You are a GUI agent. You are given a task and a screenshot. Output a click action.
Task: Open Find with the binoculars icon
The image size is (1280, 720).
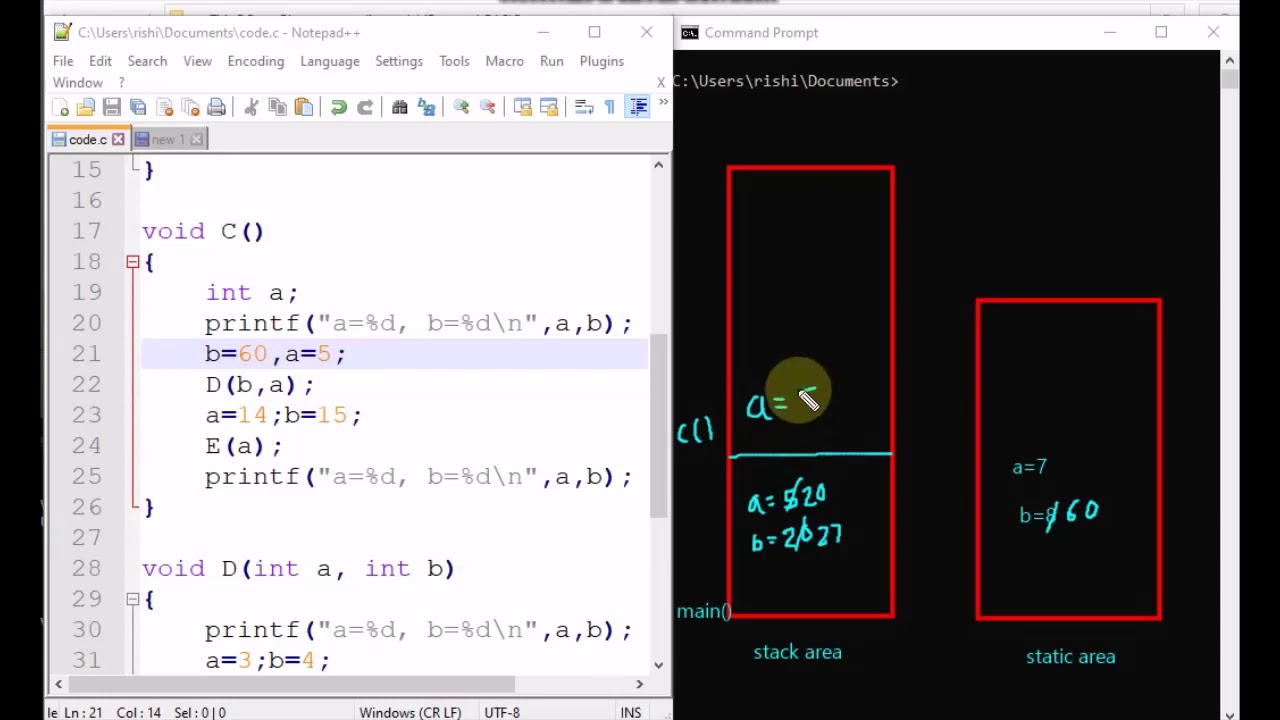(x=400, y=107)
